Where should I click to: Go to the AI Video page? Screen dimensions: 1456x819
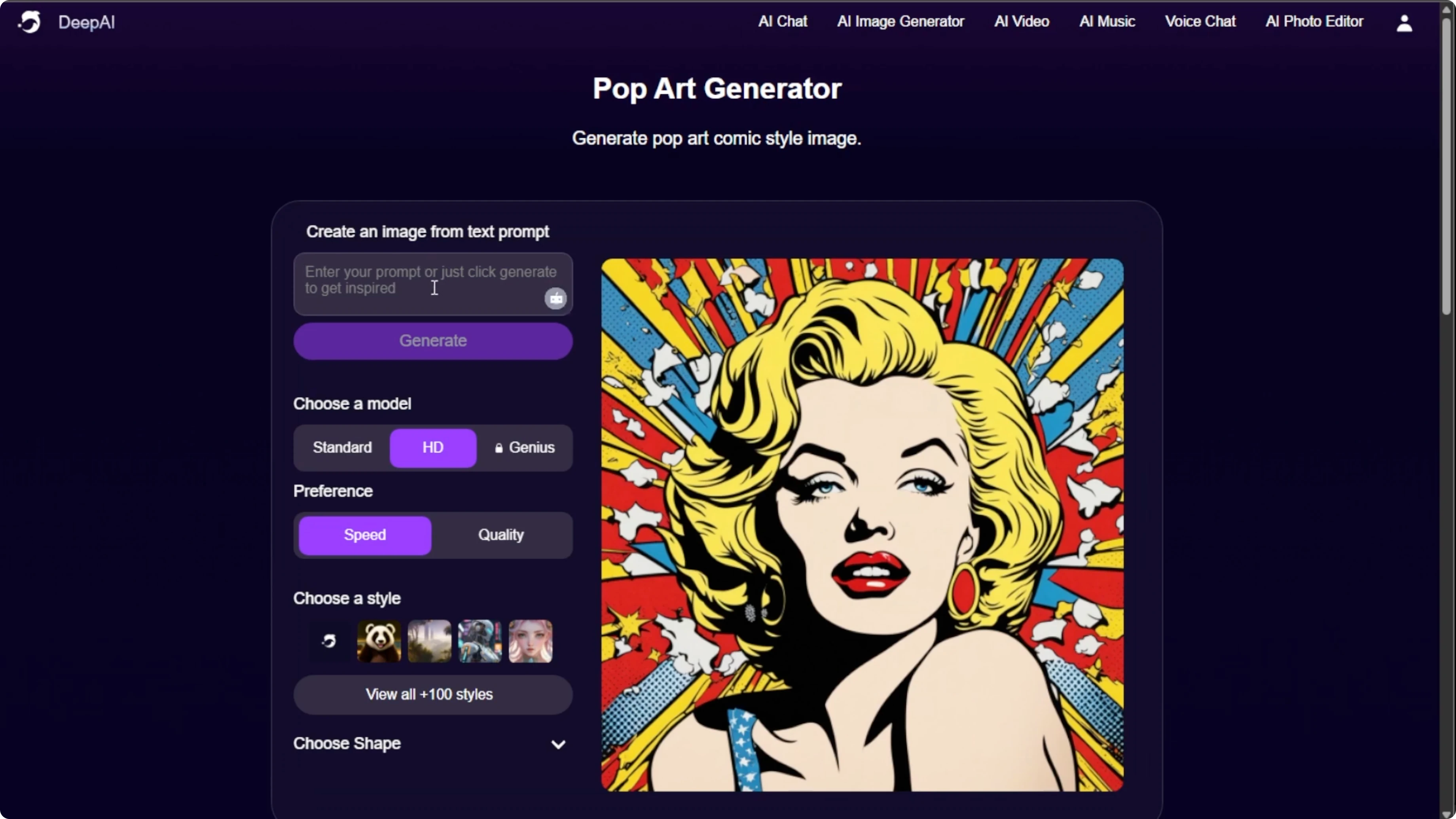coord(1021,21)
